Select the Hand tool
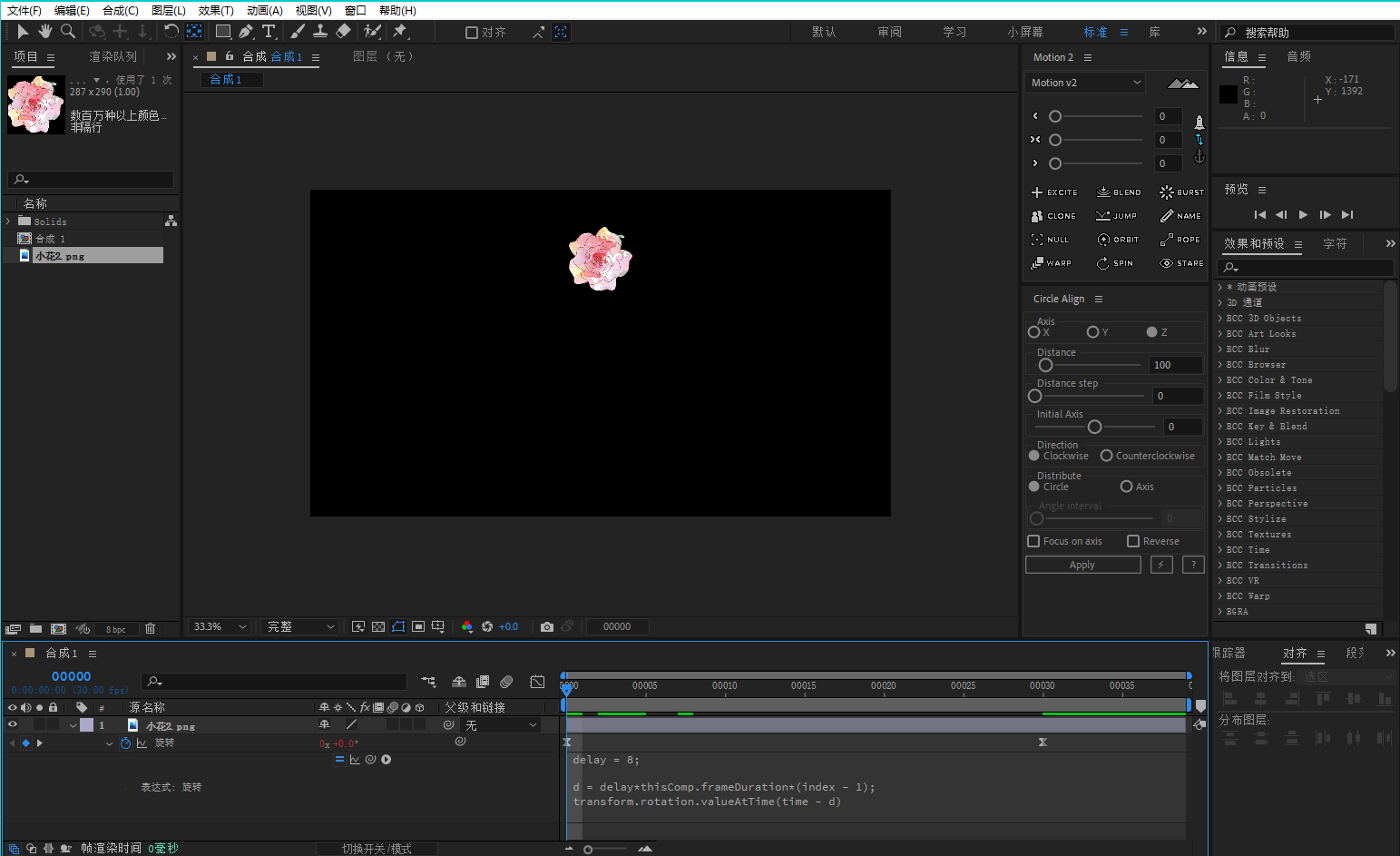The width and height of the screenshot is (1400, 856). (44, 32)
